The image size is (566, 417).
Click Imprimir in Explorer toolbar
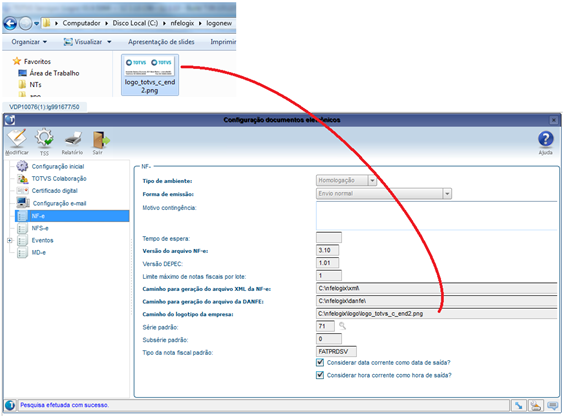point(223,42)
